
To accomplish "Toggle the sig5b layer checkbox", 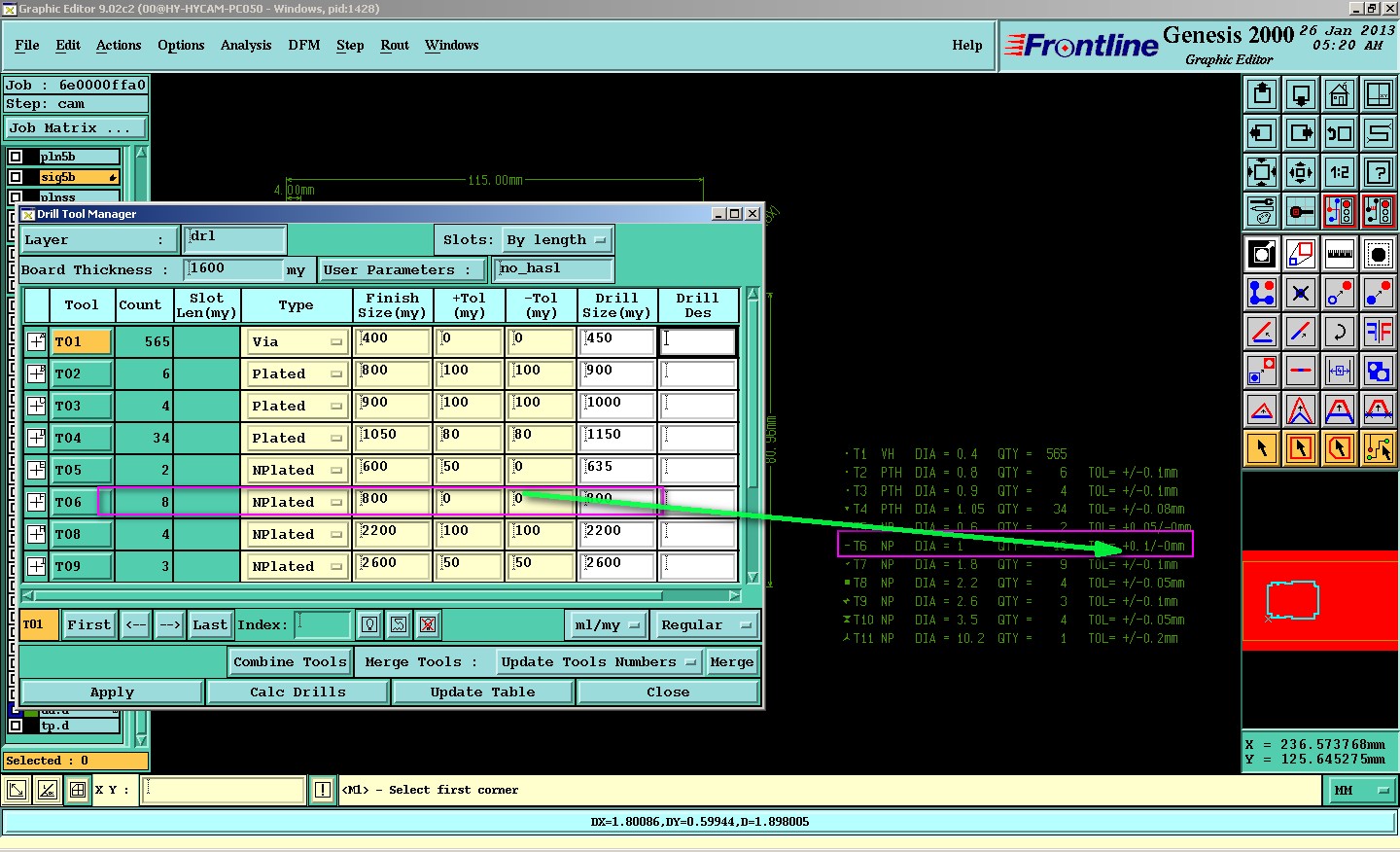I will coord(16,177).
